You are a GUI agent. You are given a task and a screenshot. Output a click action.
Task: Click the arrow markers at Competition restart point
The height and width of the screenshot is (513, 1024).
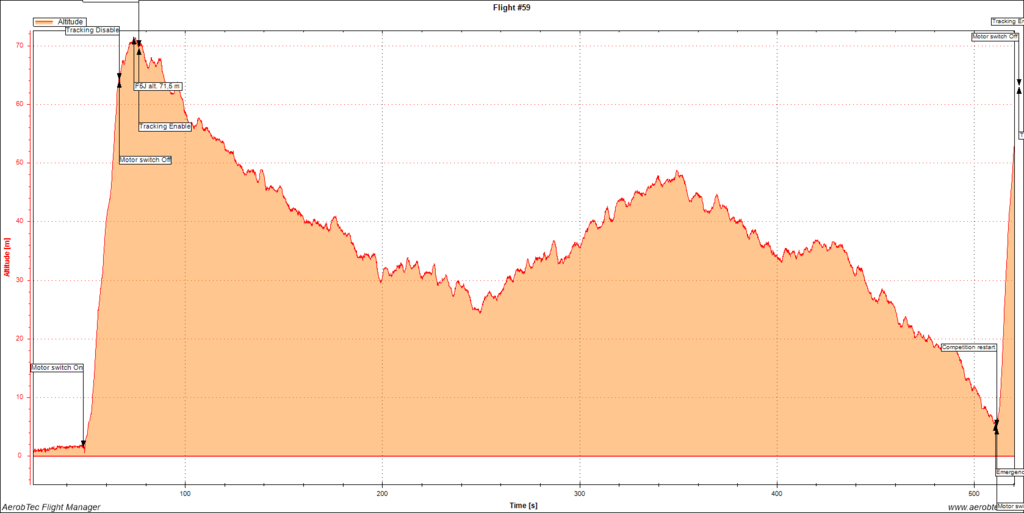coord(996,426)
